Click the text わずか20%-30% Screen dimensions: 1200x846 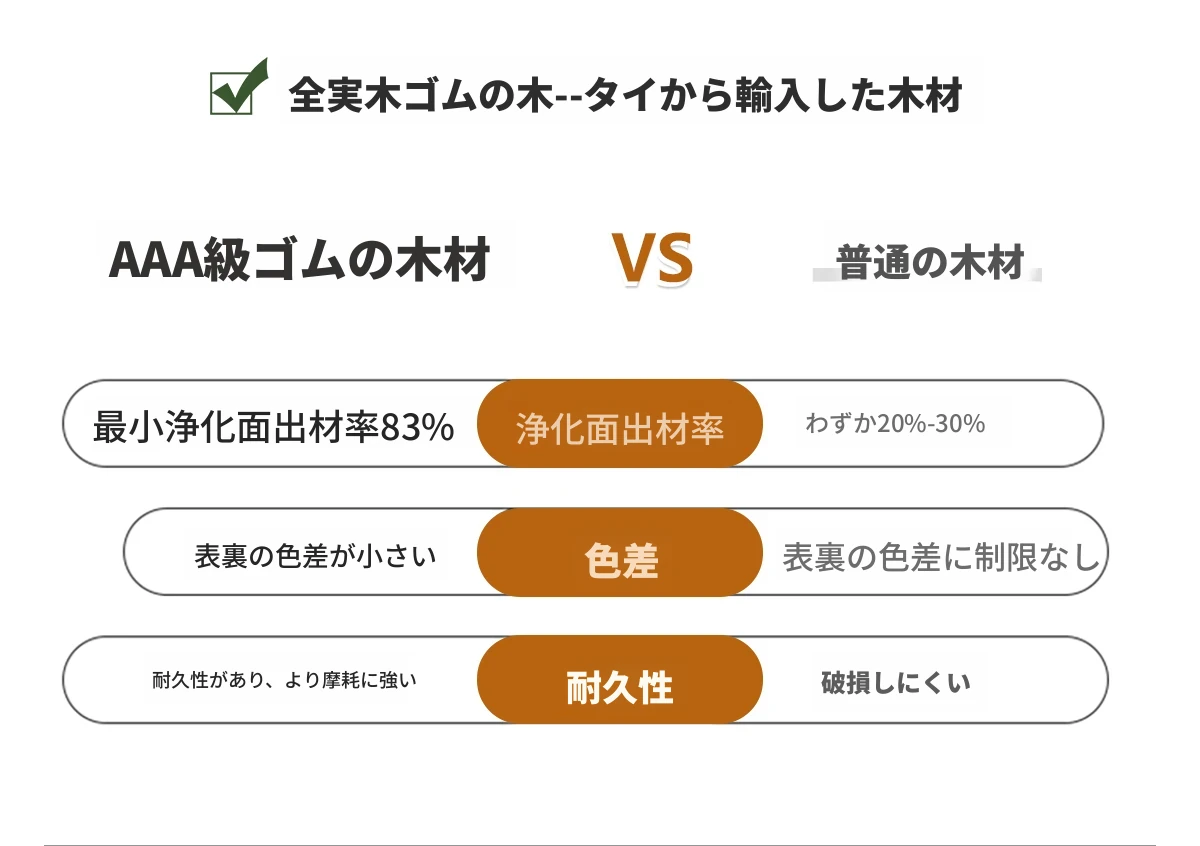895,424
